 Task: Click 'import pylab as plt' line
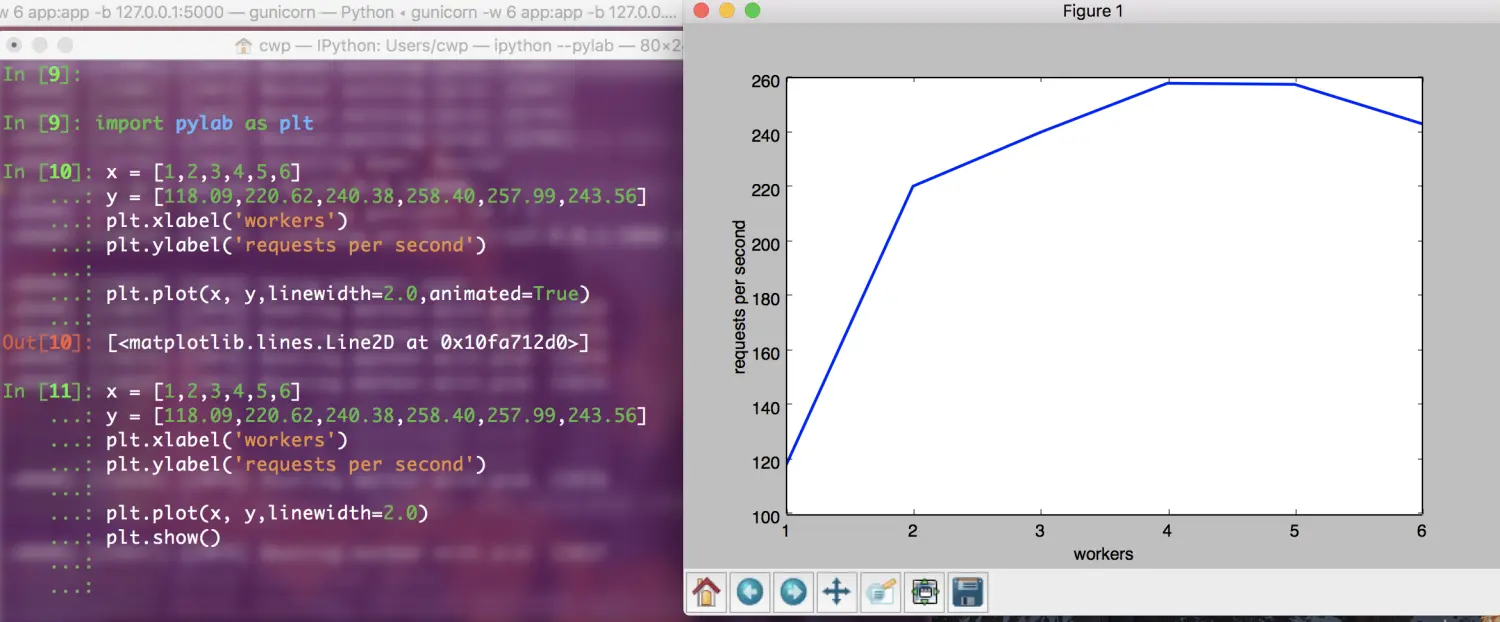click(204, 123)
